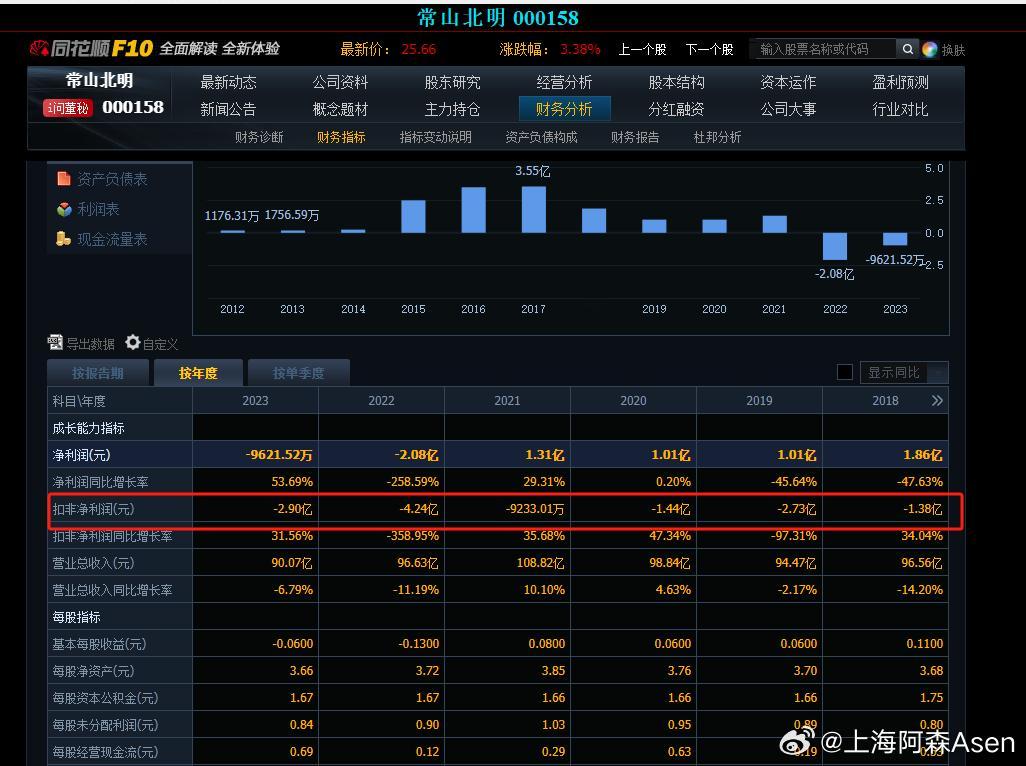Screen dimensions: 1026x766
Task: Click the stock name search field
Action: [x=826, y=49]
